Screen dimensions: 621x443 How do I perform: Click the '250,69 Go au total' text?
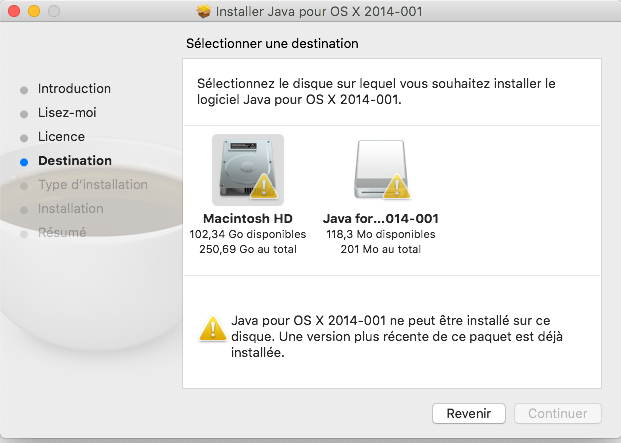(248, 249)
